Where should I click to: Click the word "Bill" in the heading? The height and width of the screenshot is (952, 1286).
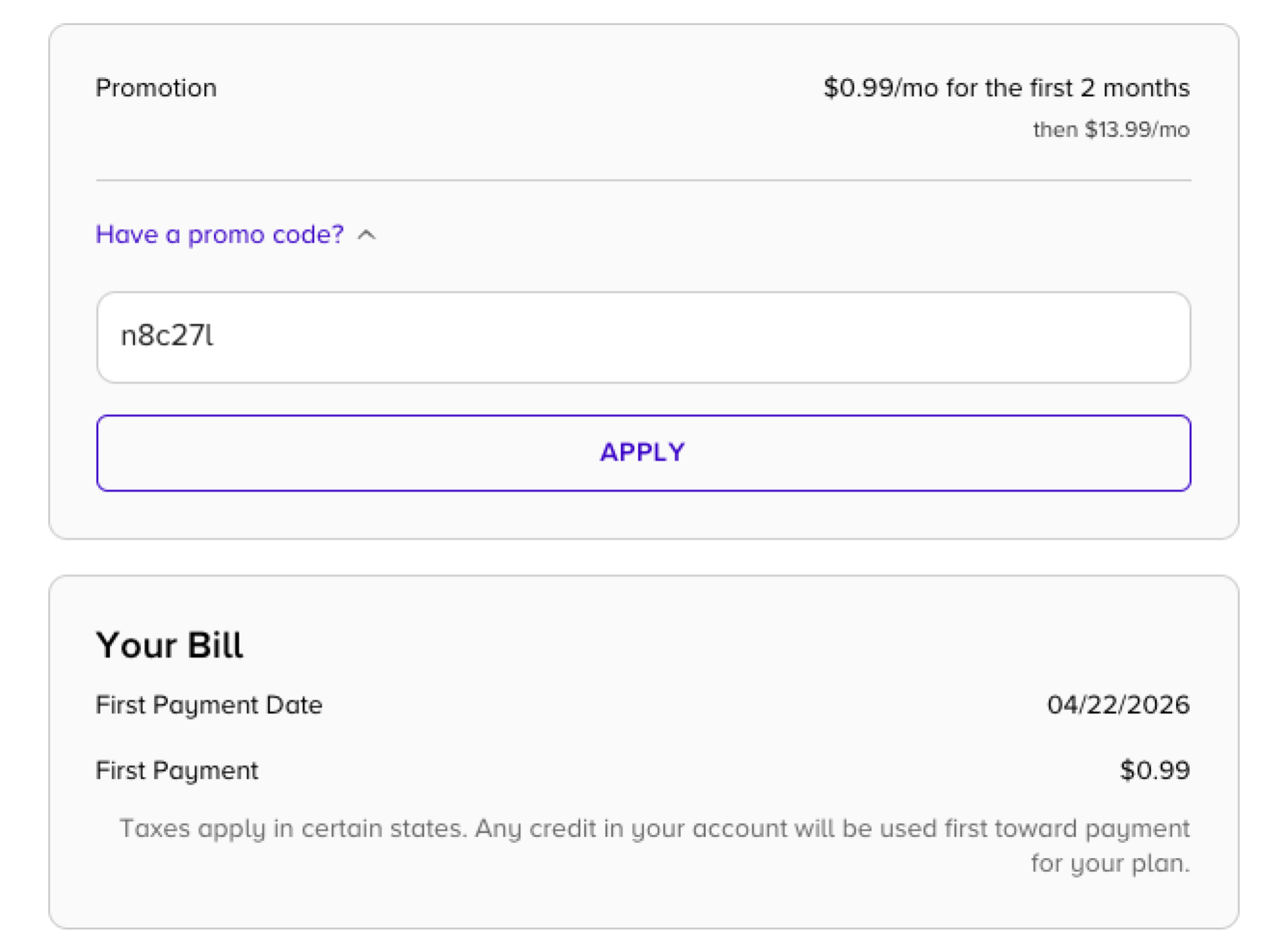(x=215, y=645)
